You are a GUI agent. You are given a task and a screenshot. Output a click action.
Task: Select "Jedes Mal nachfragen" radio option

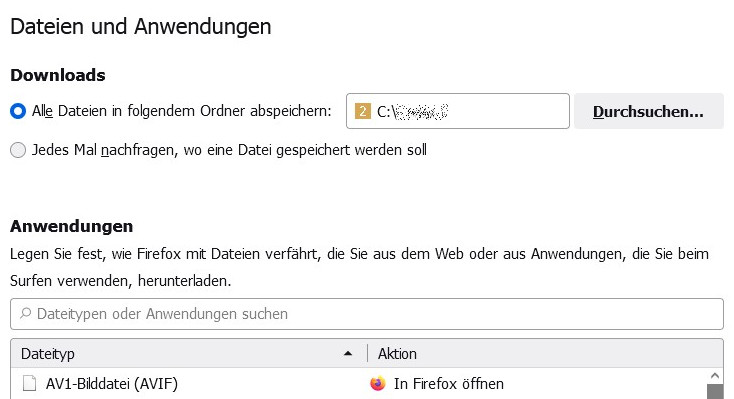(x=18, y=150)
